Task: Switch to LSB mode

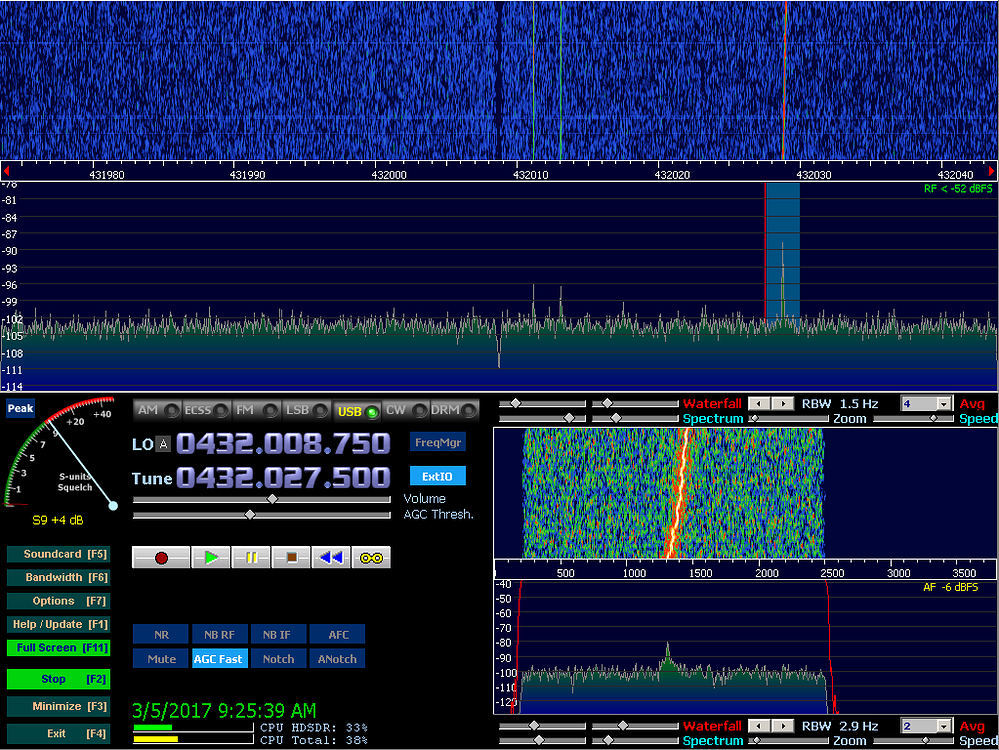Action: pos(306,410)
